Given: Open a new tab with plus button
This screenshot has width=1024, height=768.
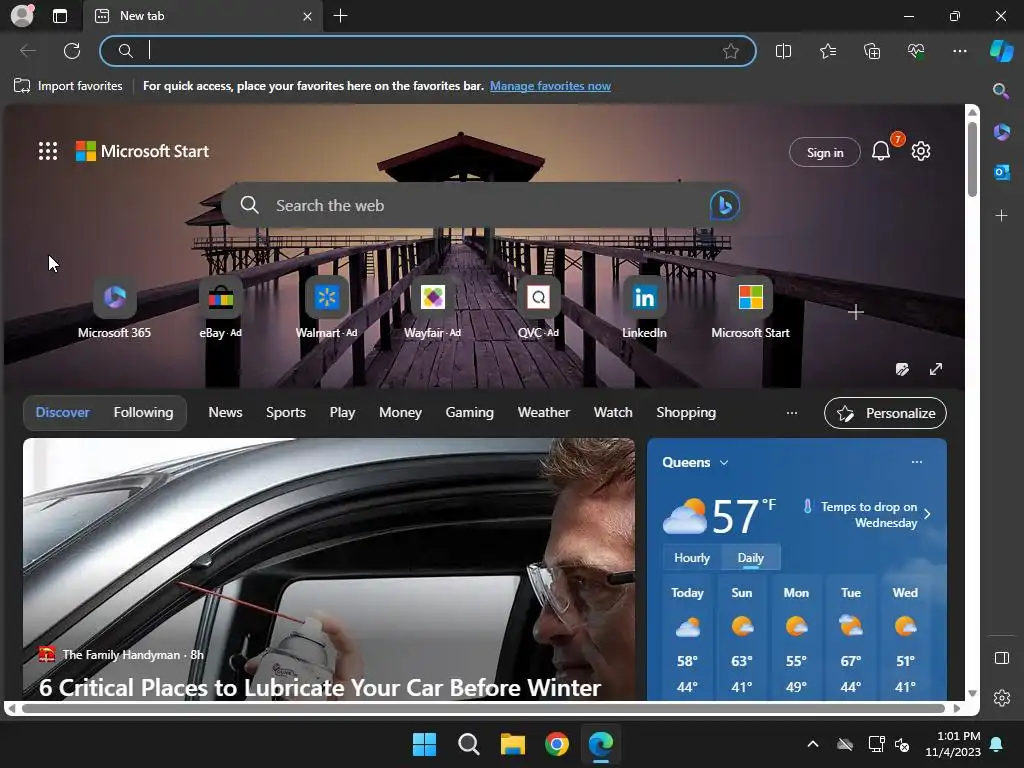Looking at the screenshot, I should (340, 16).
